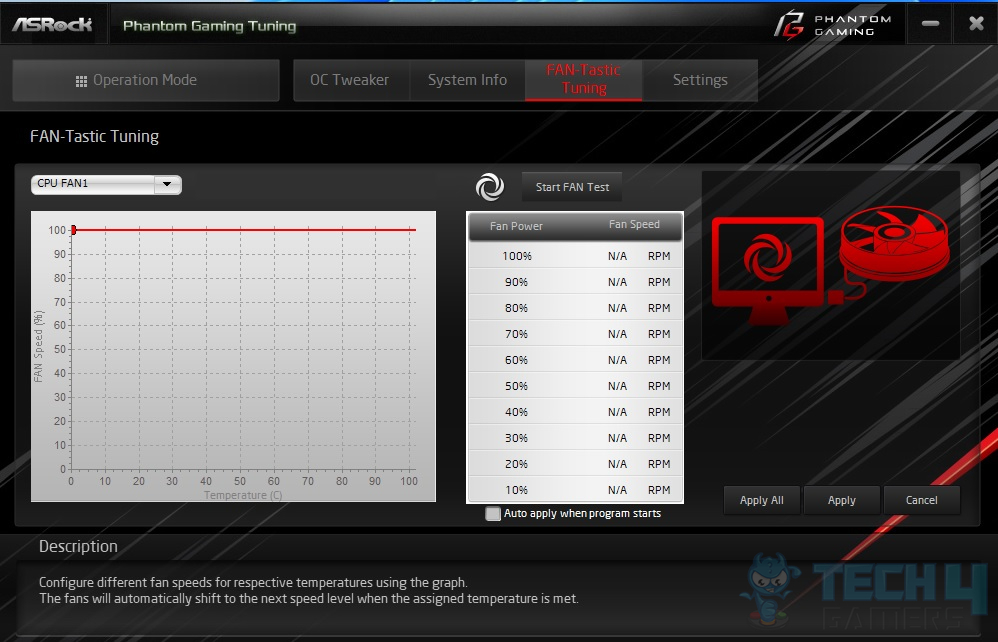Click the RPM label in 50% row
The width and height of the screenshot is (998, 642).
(x=659, y=386)
